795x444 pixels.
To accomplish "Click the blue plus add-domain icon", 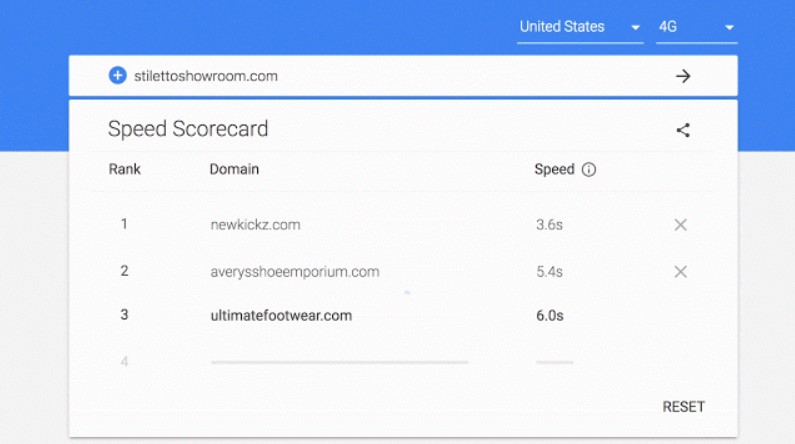I will pyautogui.click(x=117, y=76).
